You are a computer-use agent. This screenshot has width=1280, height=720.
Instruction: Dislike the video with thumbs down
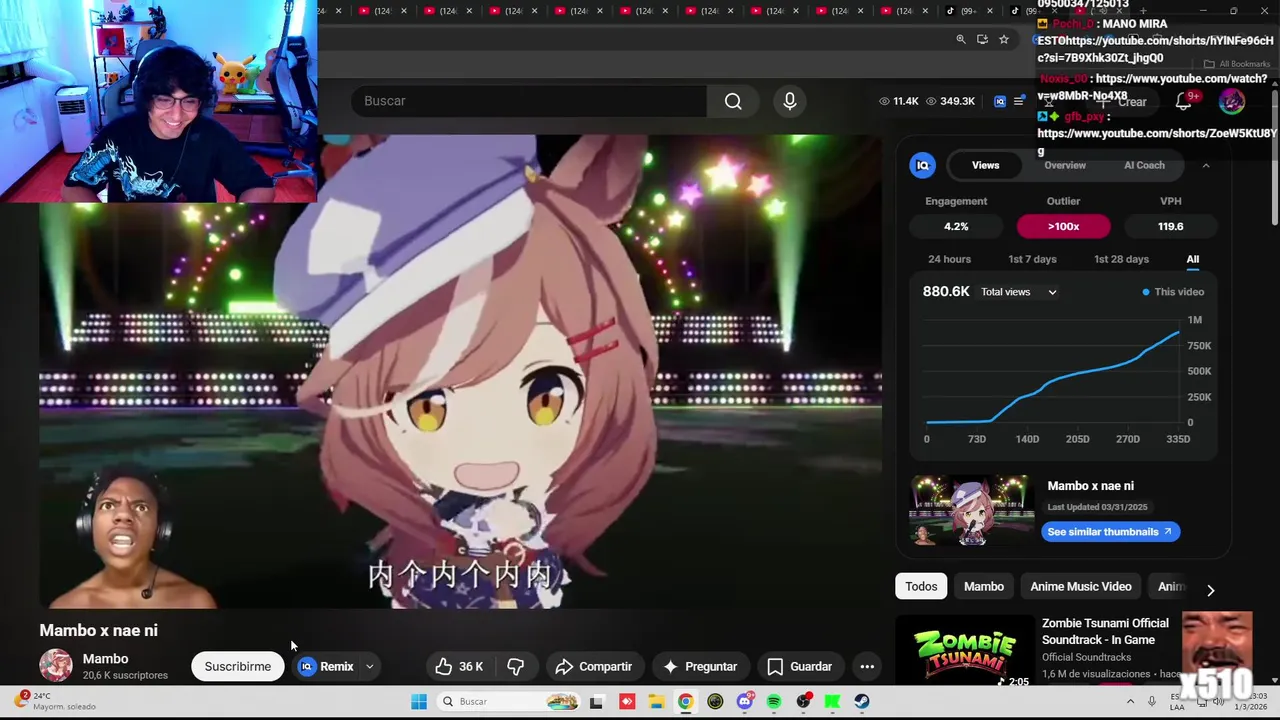[x=516, y=666]
